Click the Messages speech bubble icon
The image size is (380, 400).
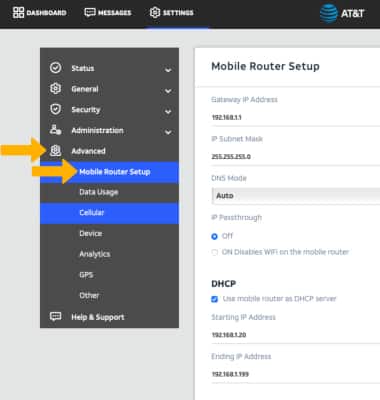pos(90,13)
